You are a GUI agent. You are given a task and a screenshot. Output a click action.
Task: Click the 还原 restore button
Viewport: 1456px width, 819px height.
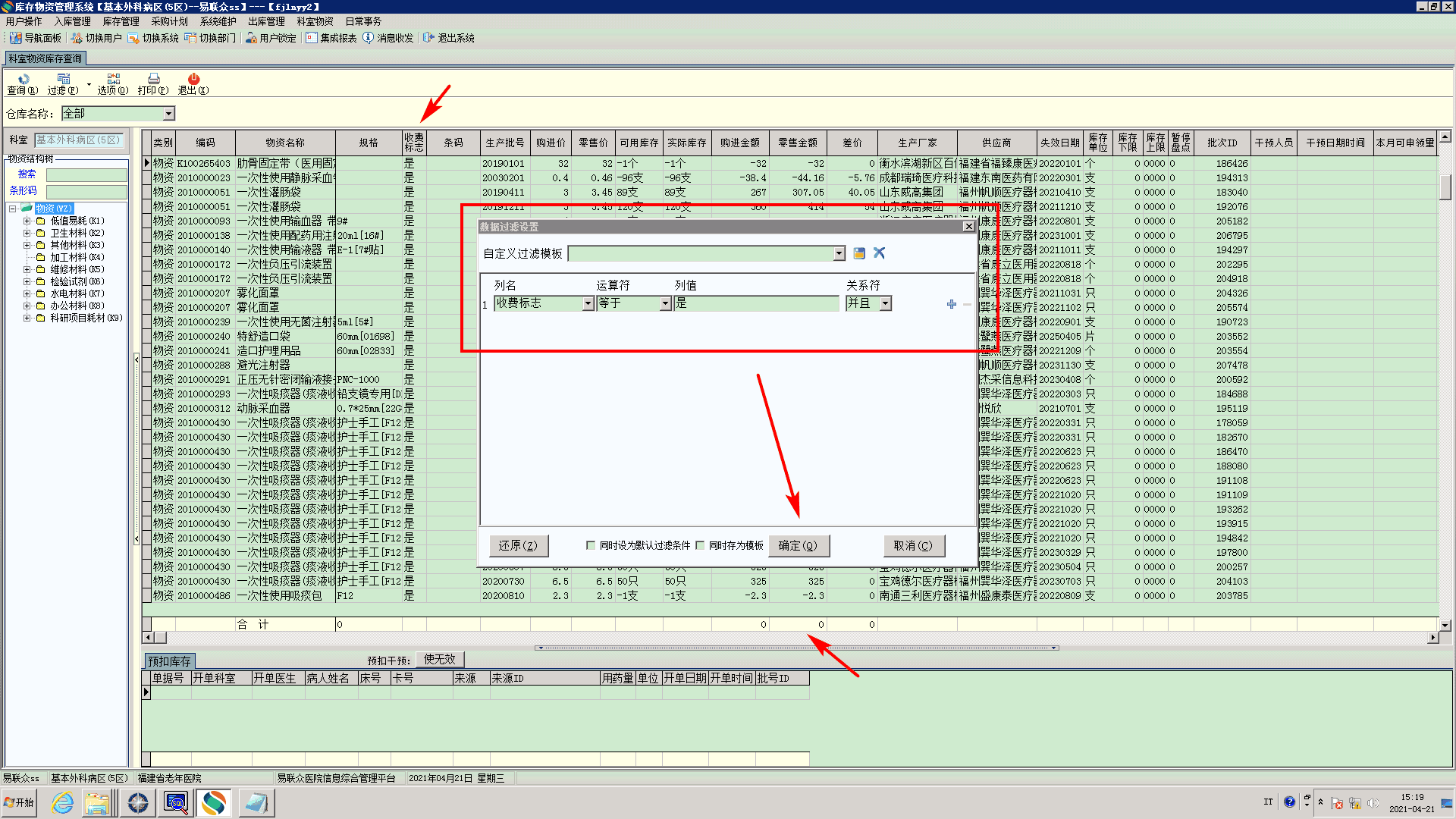518,545
